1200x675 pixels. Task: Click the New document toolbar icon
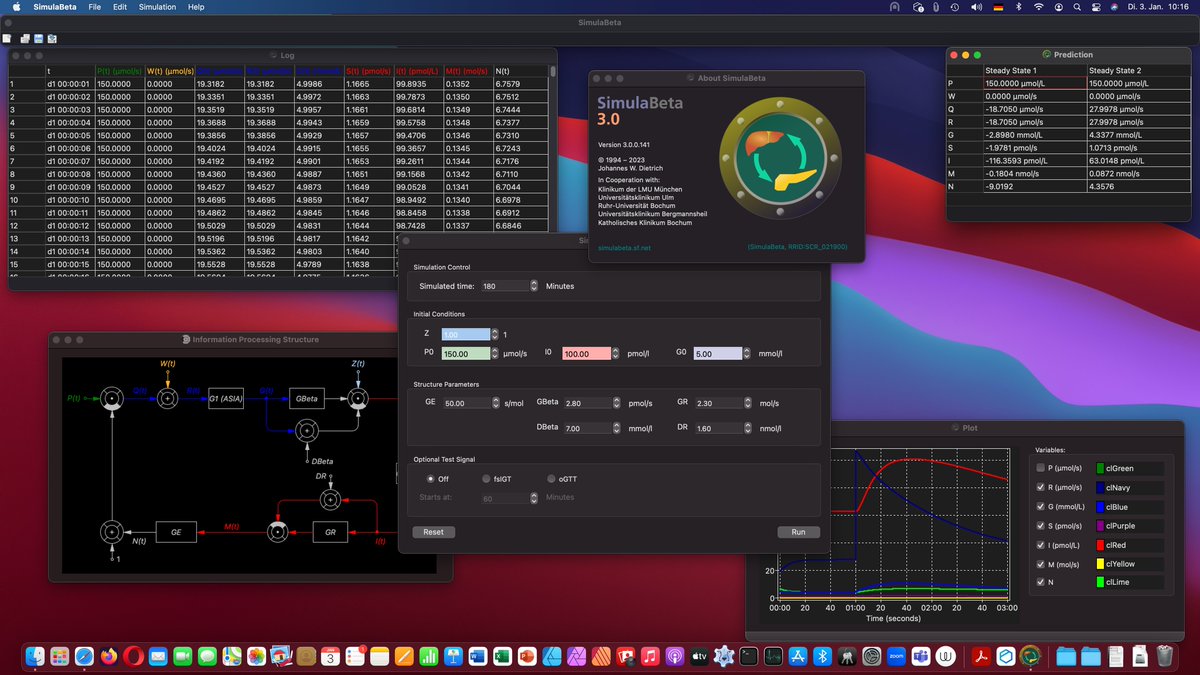coord(7,38)
